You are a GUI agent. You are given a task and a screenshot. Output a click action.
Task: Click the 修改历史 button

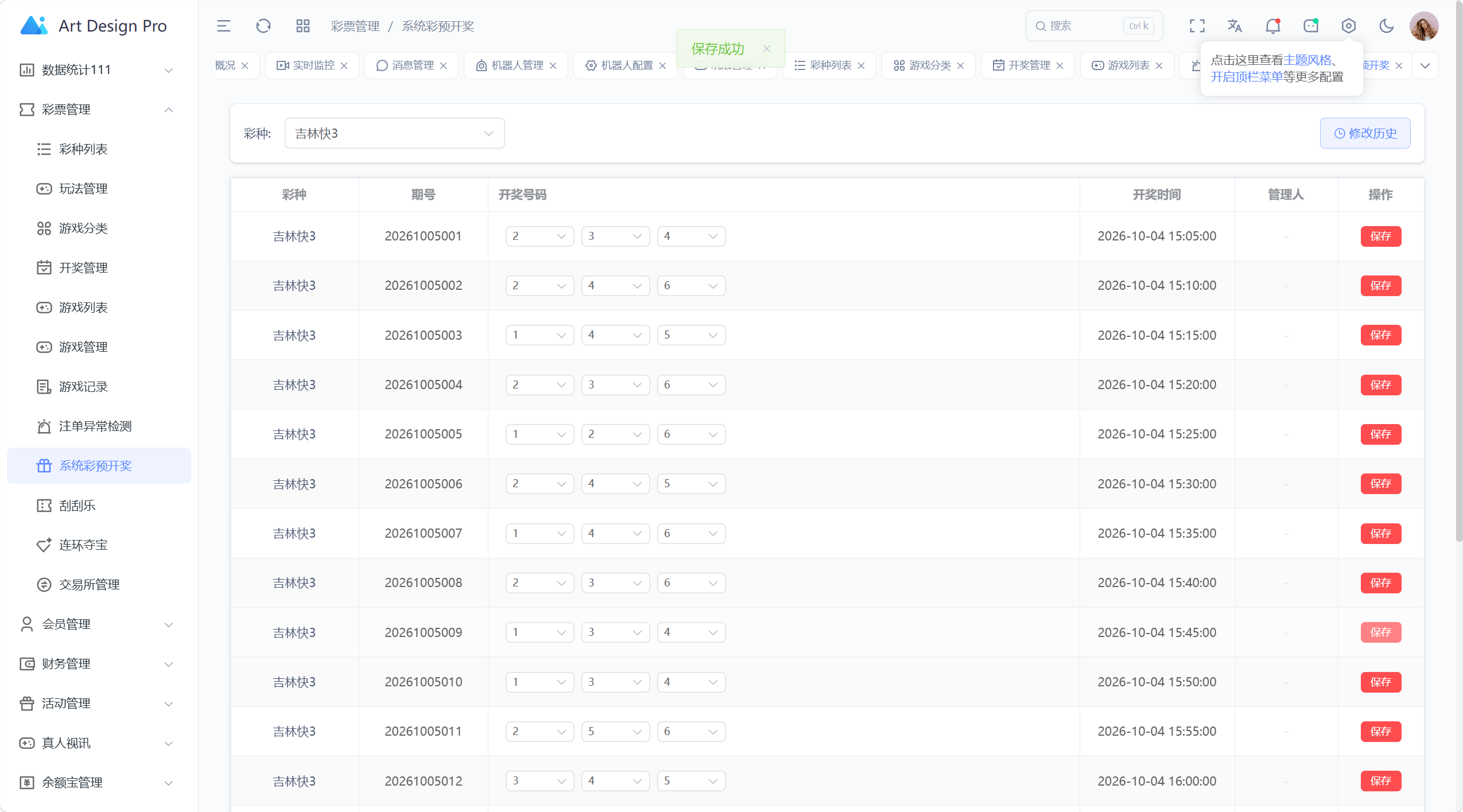click(x=1365, y=133)
